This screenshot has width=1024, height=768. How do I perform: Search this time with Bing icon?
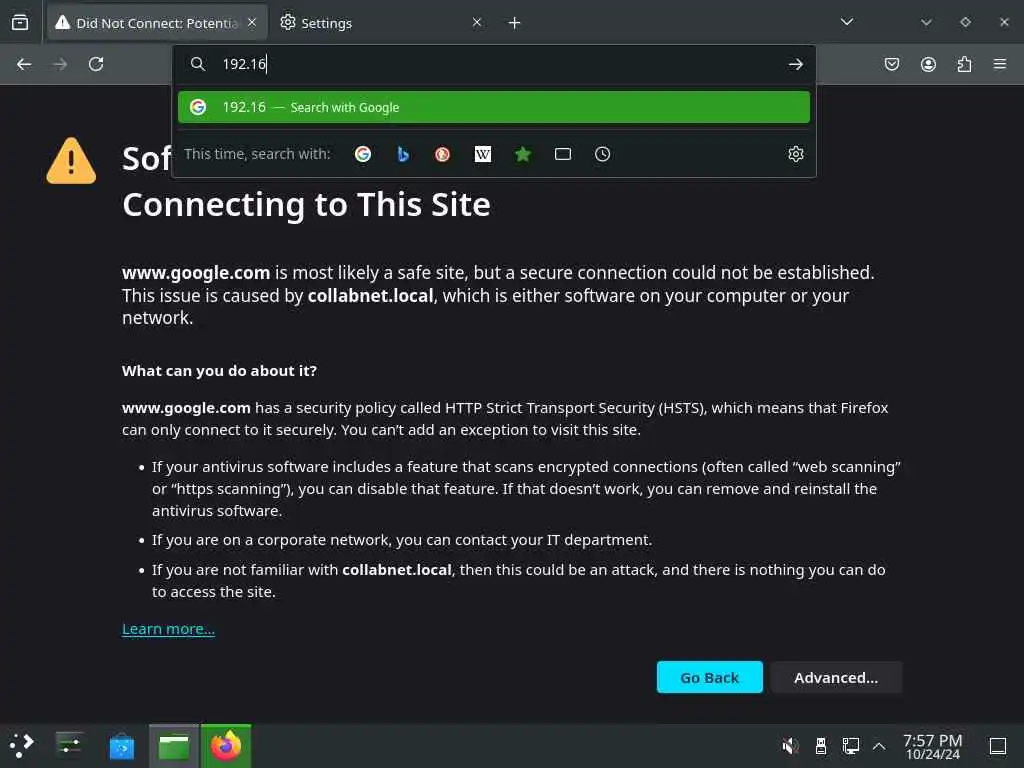(x=403, y=154)
